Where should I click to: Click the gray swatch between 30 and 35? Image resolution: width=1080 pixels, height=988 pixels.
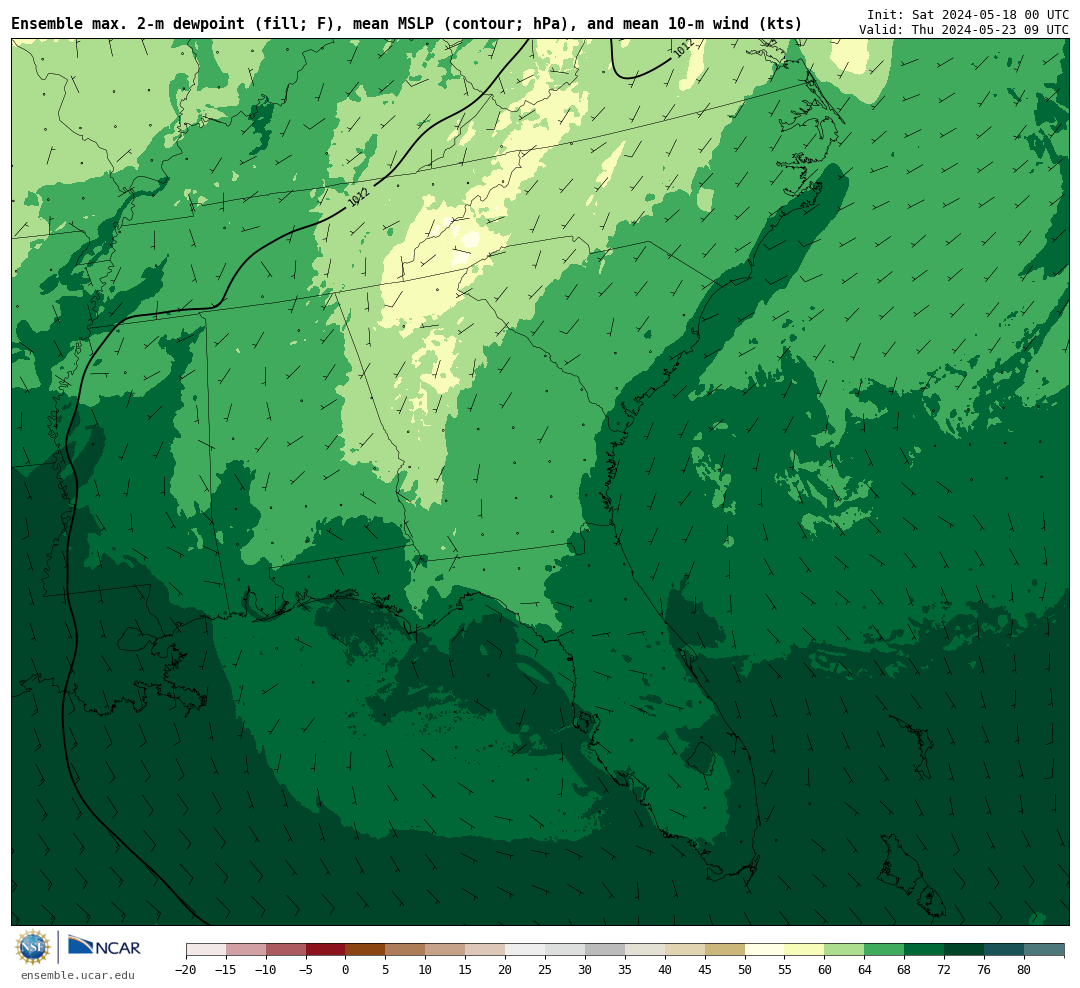click(x=605, y=950)
